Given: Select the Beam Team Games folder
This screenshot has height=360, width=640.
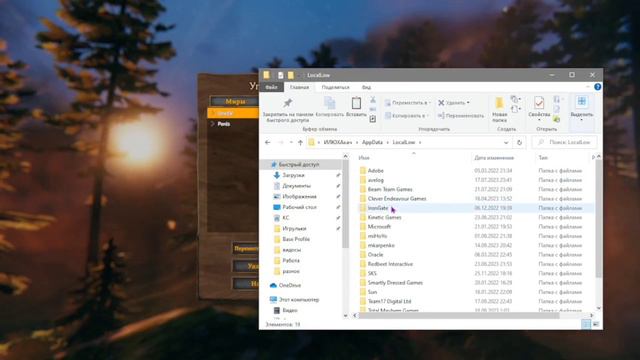Looking at the screenshot, I should (476, 189).
